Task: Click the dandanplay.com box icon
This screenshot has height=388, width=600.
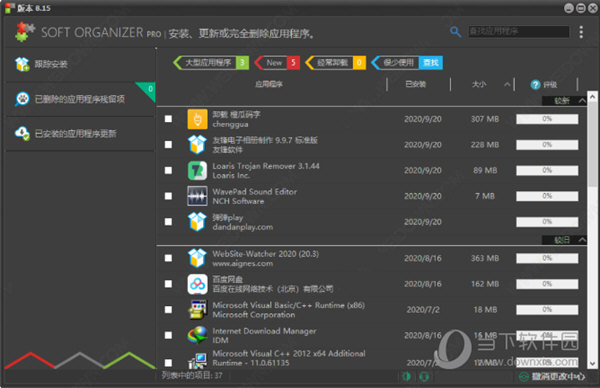Action: pyautogui.click(x=197, y=222)
